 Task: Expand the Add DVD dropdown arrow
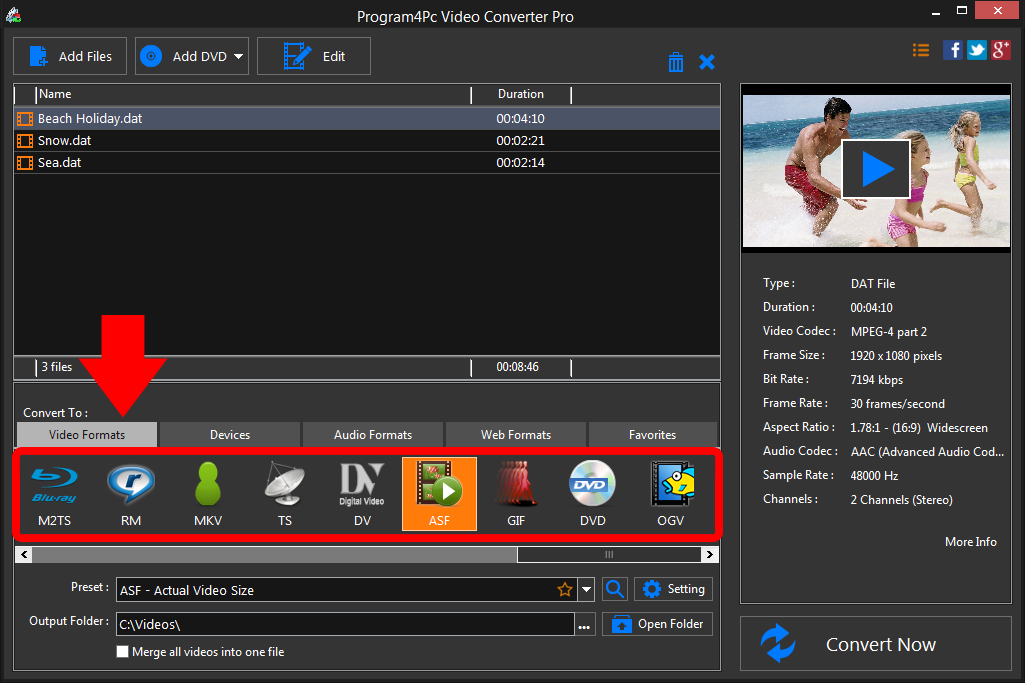click(239, 57)
